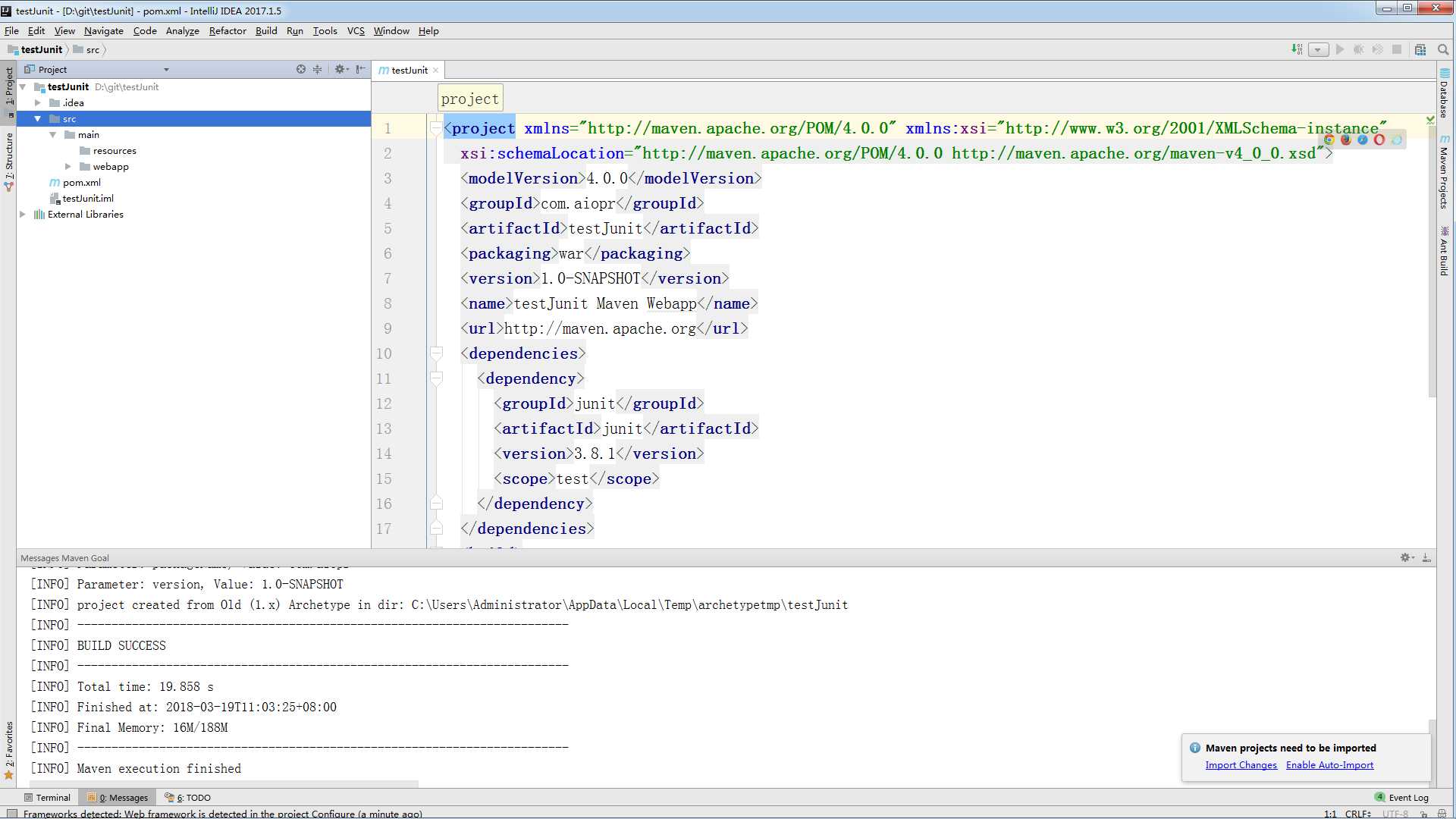Click the Import Changes link

coord(1241,764)
